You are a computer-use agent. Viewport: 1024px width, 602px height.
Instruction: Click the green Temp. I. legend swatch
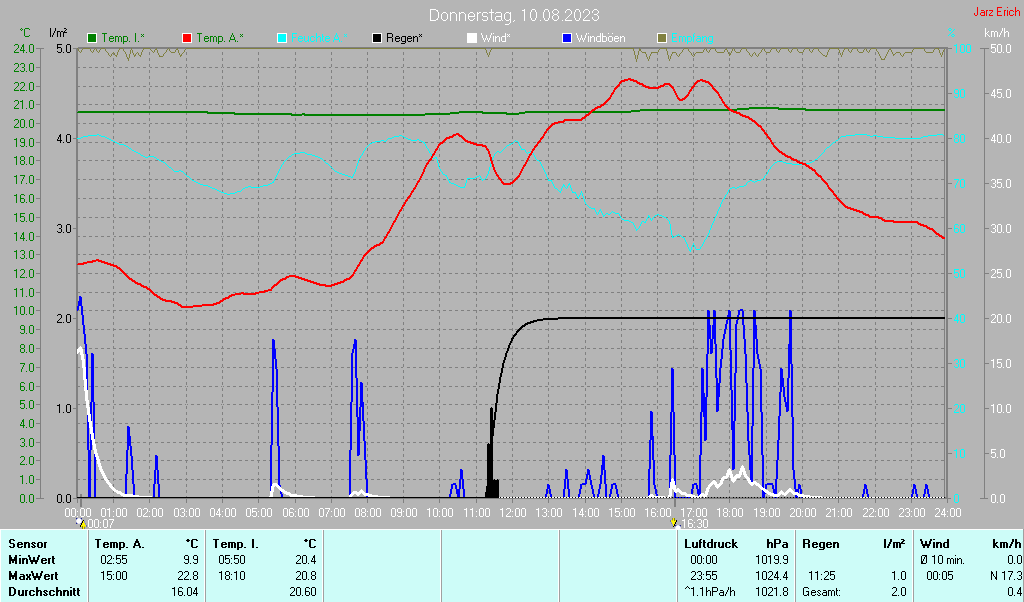92,39
